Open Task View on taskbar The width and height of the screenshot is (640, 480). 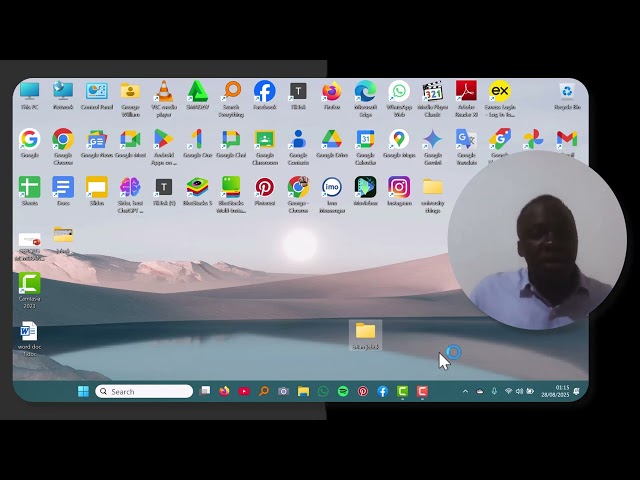pyautogui.click(x=205, y=391)
